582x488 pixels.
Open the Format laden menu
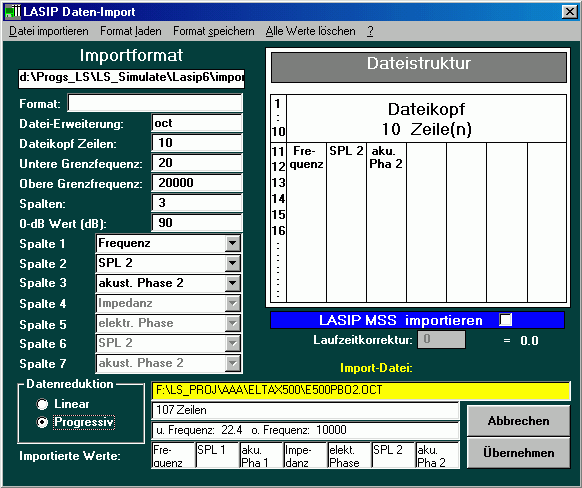[131, 31]
